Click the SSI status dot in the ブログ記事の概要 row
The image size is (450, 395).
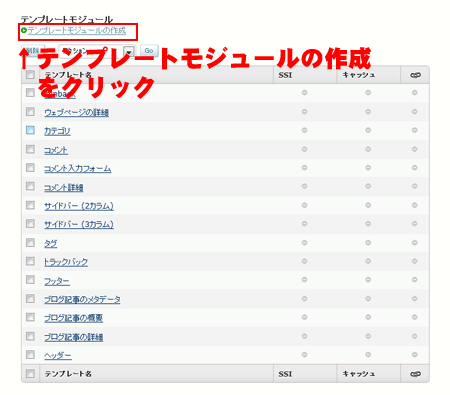tap(304, 317)
